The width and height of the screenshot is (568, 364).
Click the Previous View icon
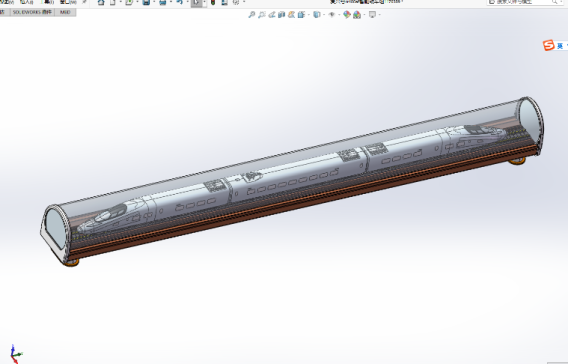tap(272, 14)
